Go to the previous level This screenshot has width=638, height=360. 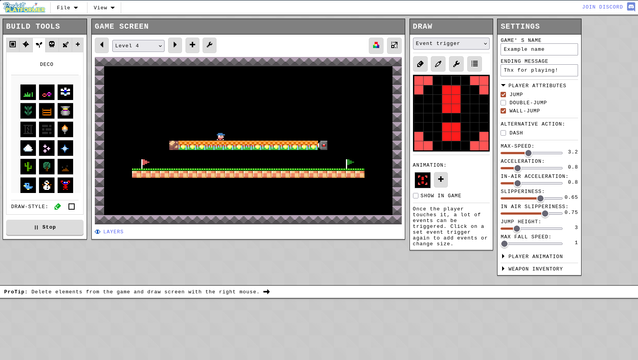102,45
